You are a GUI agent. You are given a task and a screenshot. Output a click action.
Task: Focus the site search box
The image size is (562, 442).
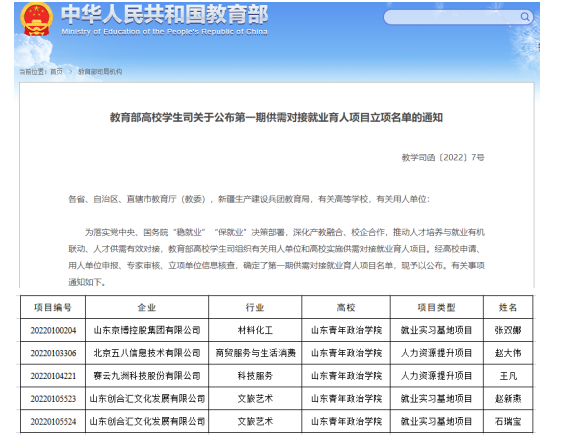tap(458, 17)
